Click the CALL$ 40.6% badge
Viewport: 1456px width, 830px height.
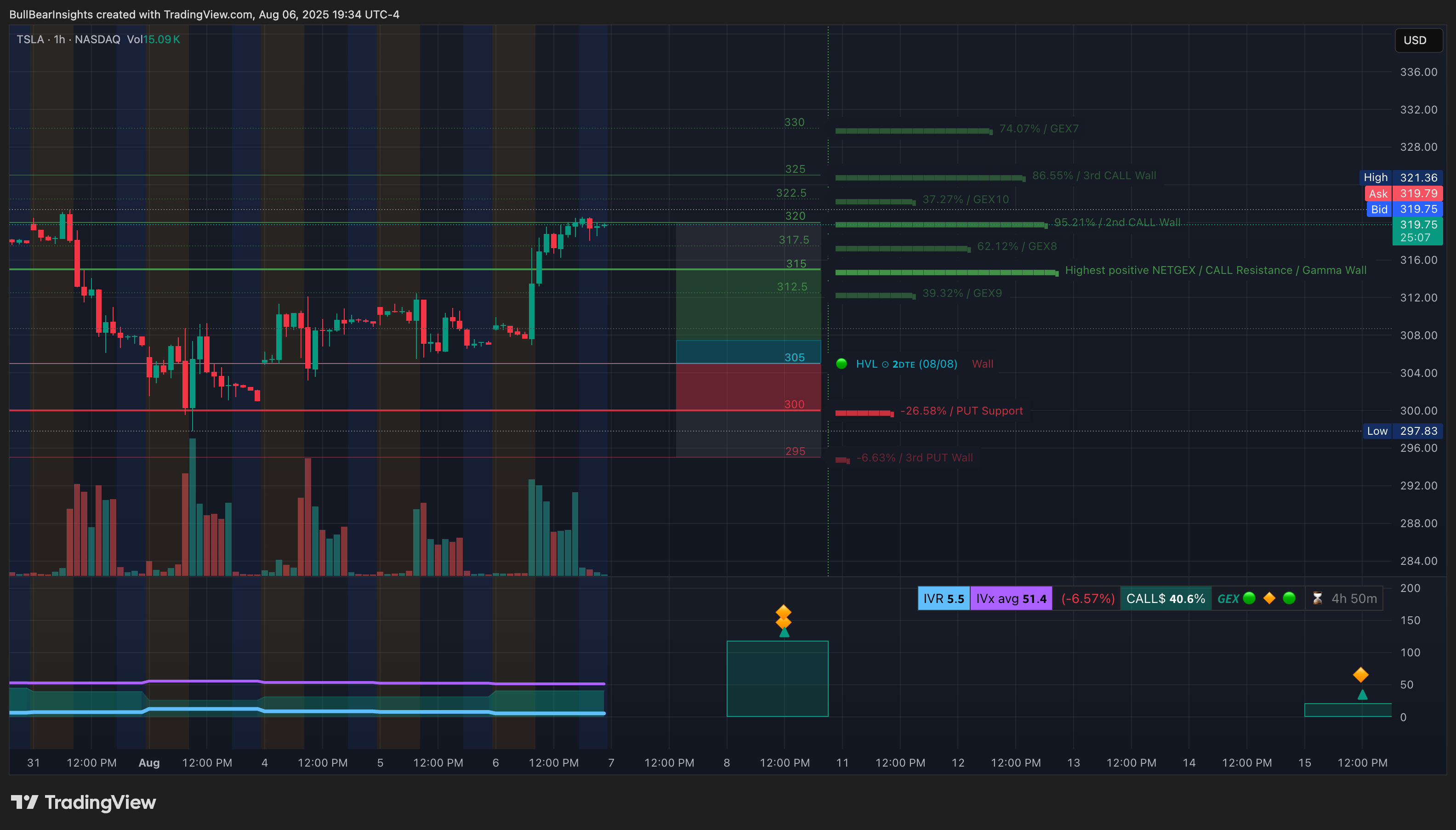click(1165, 598)
